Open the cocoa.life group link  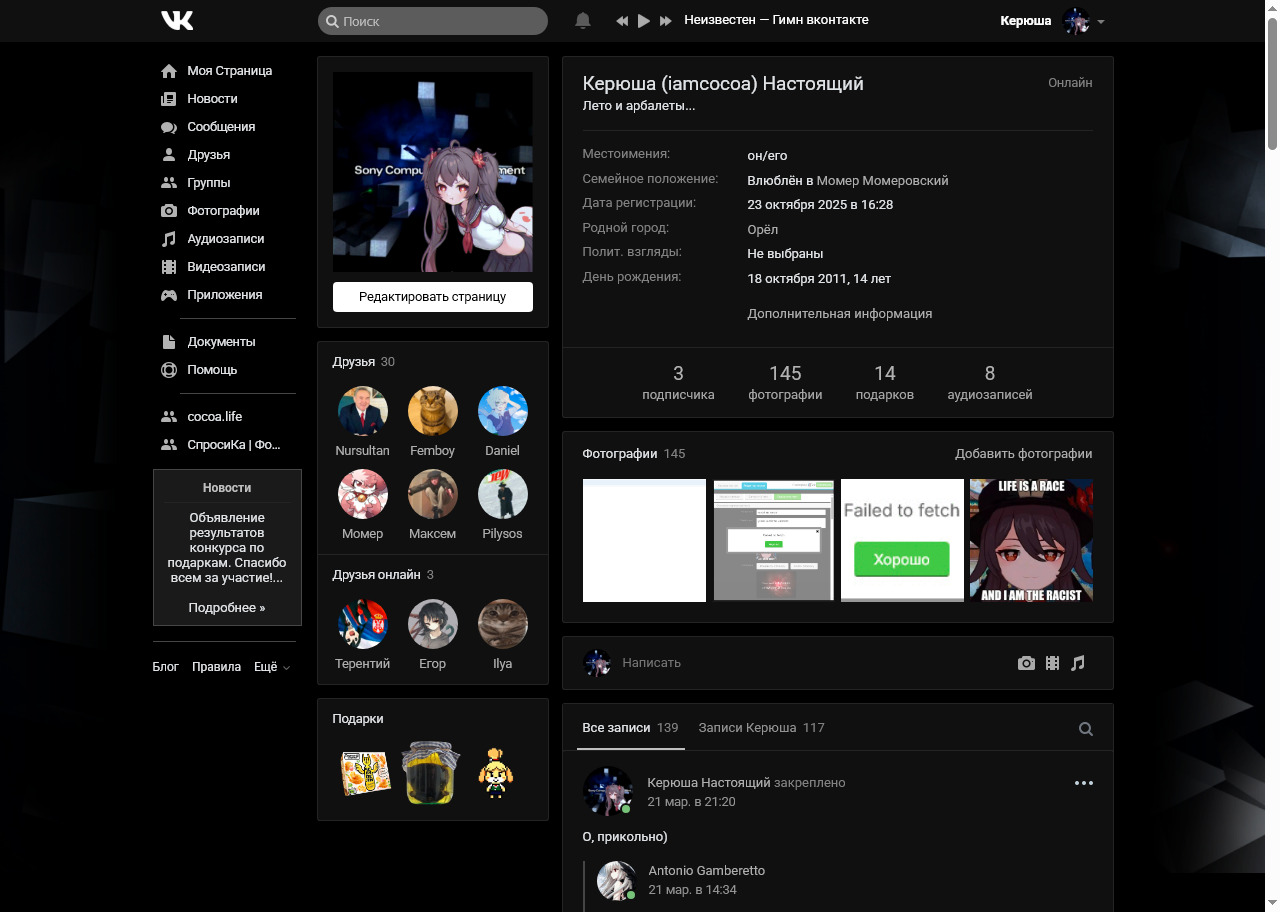pos(215,417)
